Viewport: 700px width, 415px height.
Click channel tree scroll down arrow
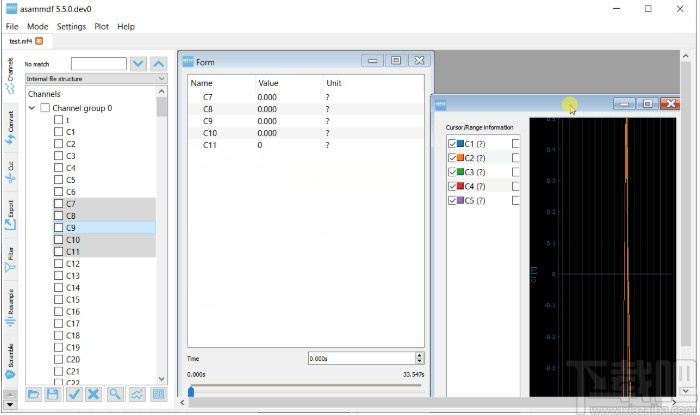pos(162,379)
